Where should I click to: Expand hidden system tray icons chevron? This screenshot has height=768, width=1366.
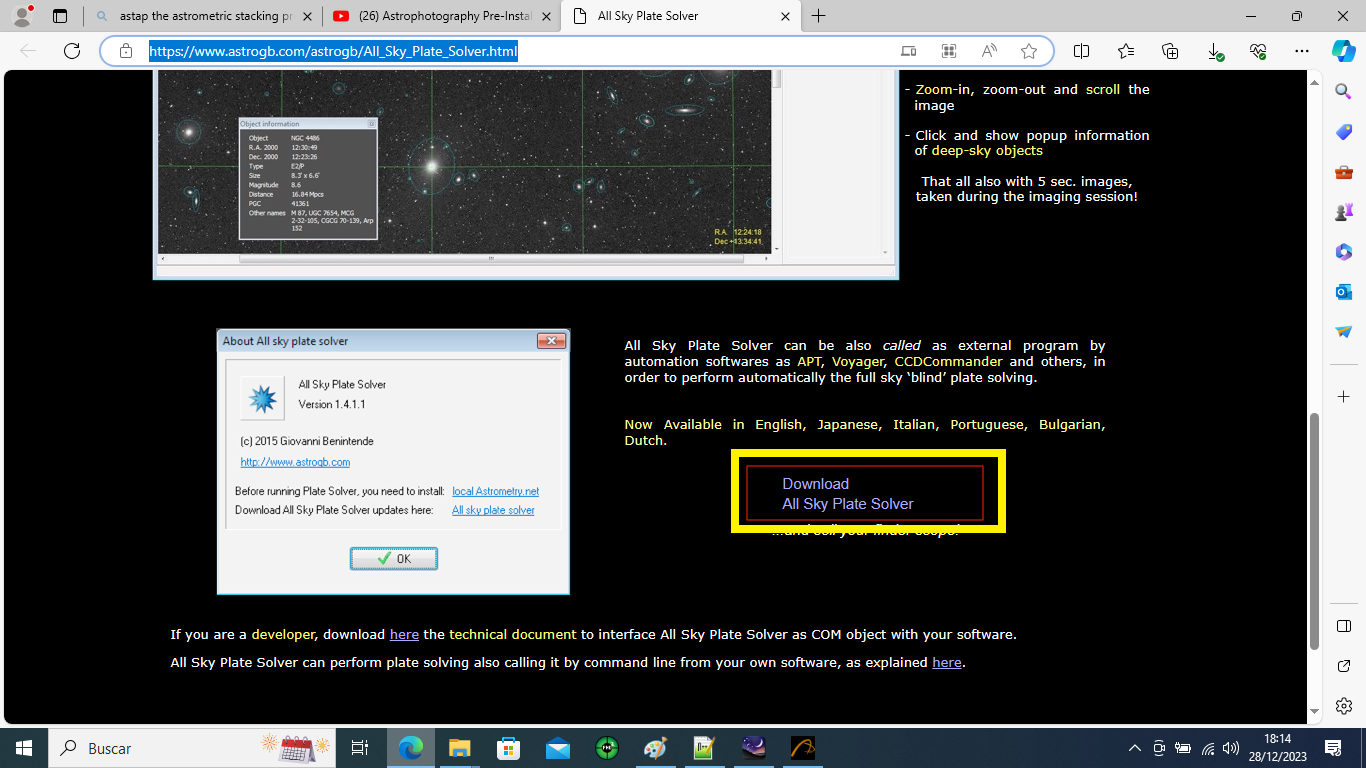point(1134,748)
